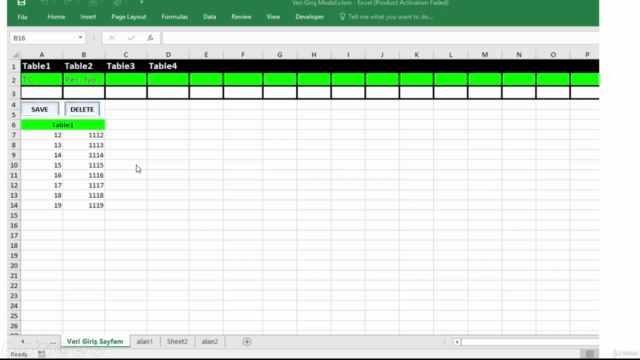This screenshot has height=360, width=640.
Task: Switch to the View ribbon tab
Action: (273, 17)
